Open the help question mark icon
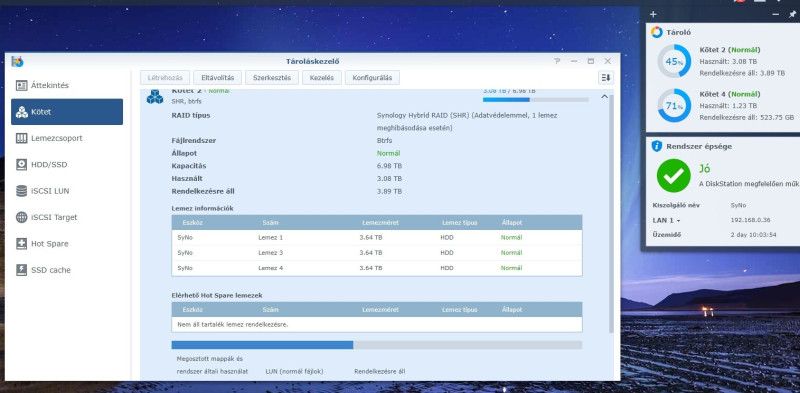The image size is (800, 393). pyautogui.click(x=557, y=61)
